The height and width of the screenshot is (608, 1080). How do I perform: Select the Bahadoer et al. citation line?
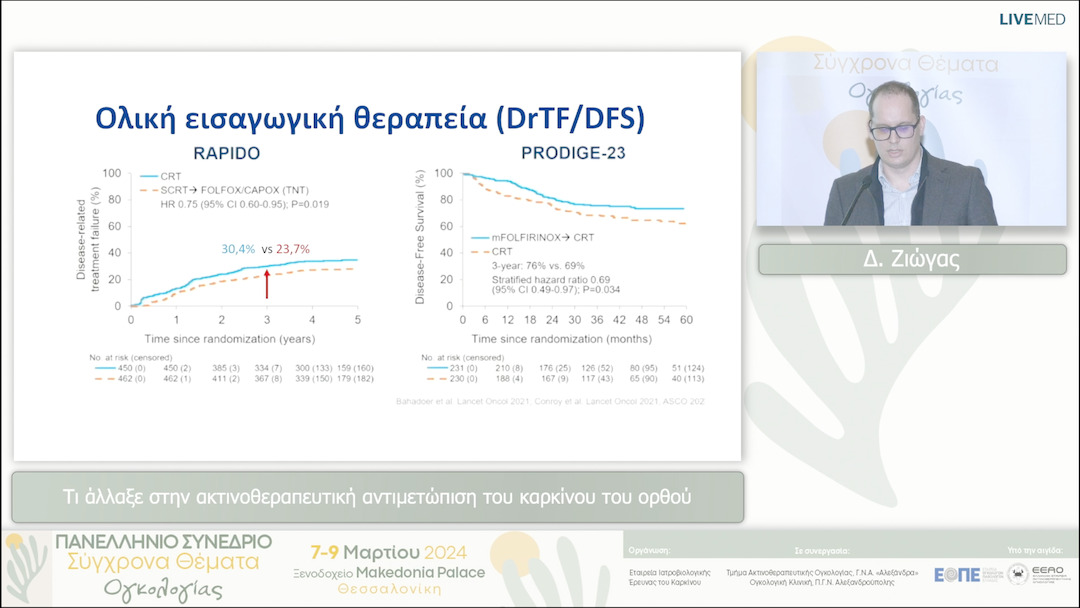pyautogui.click(x=550, y=401)
